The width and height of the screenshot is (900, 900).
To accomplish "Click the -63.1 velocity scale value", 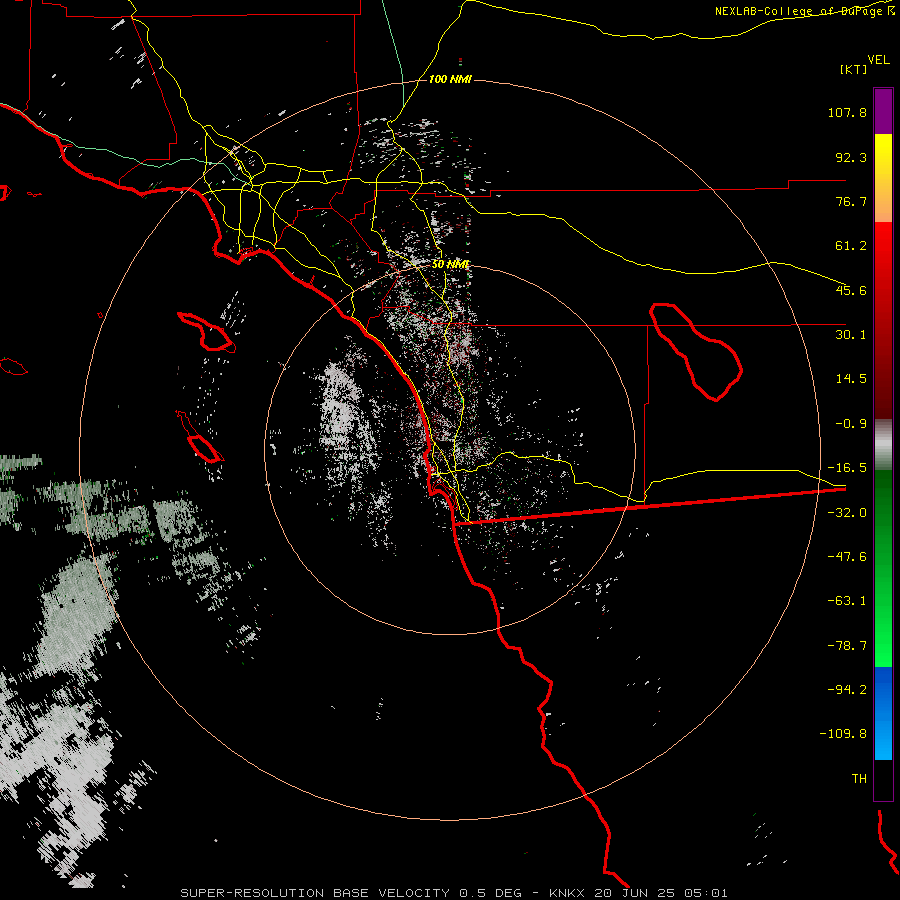I will click(847, 601).
